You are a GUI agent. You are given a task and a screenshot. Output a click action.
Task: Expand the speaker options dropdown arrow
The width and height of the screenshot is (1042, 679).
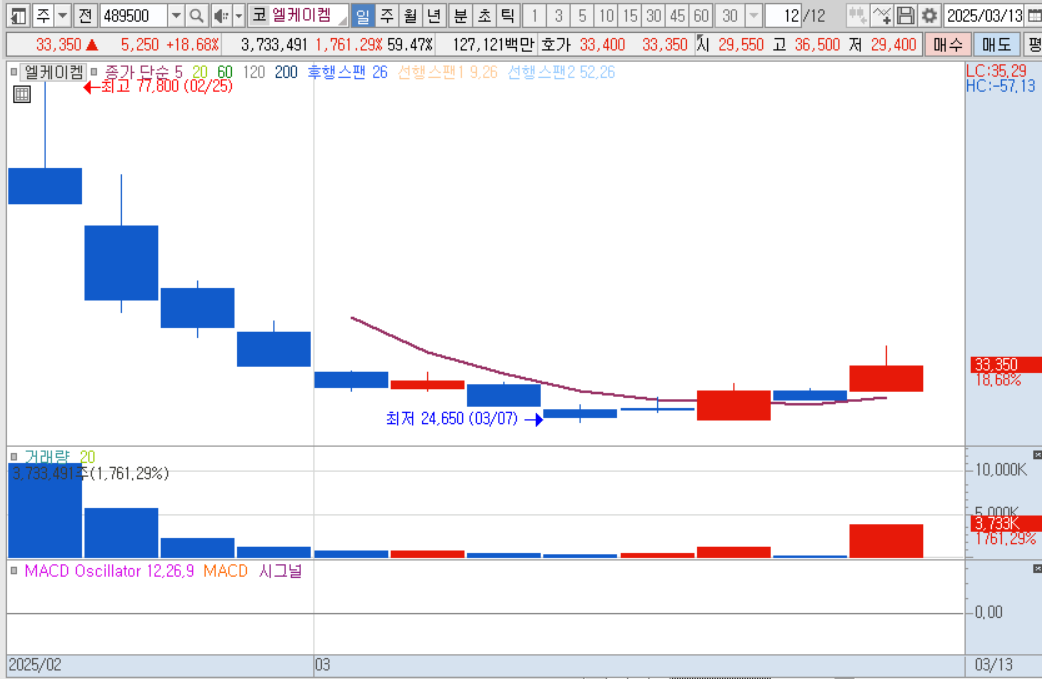click(239, 15)
